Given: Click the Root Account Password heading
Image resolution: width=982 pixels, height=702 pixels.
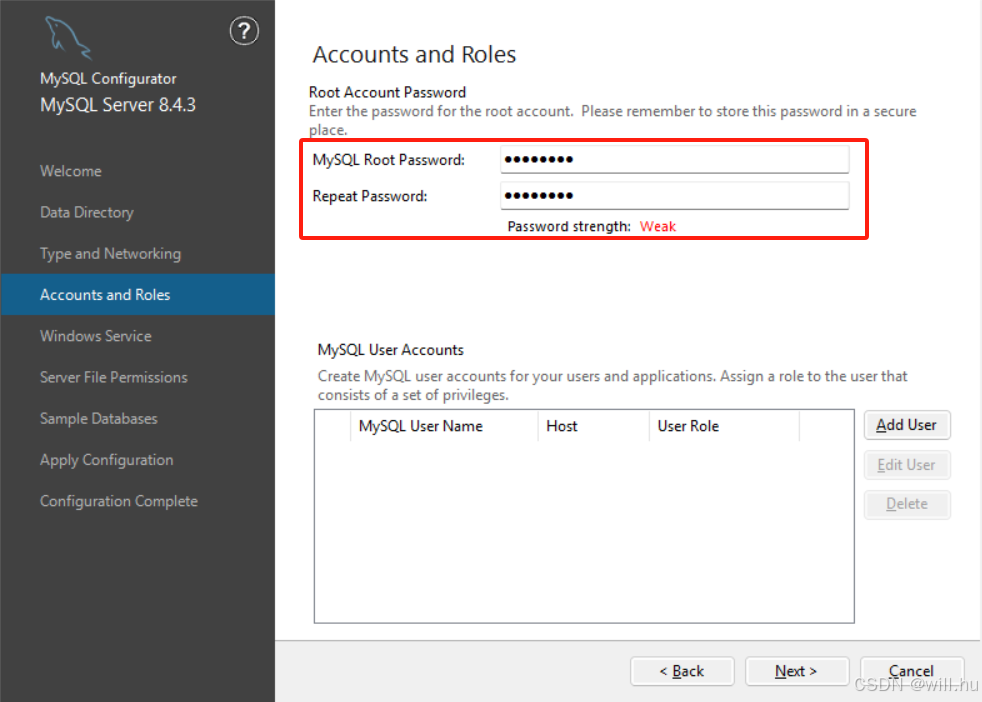Looking at the screenshot, I should click(387, 92).
